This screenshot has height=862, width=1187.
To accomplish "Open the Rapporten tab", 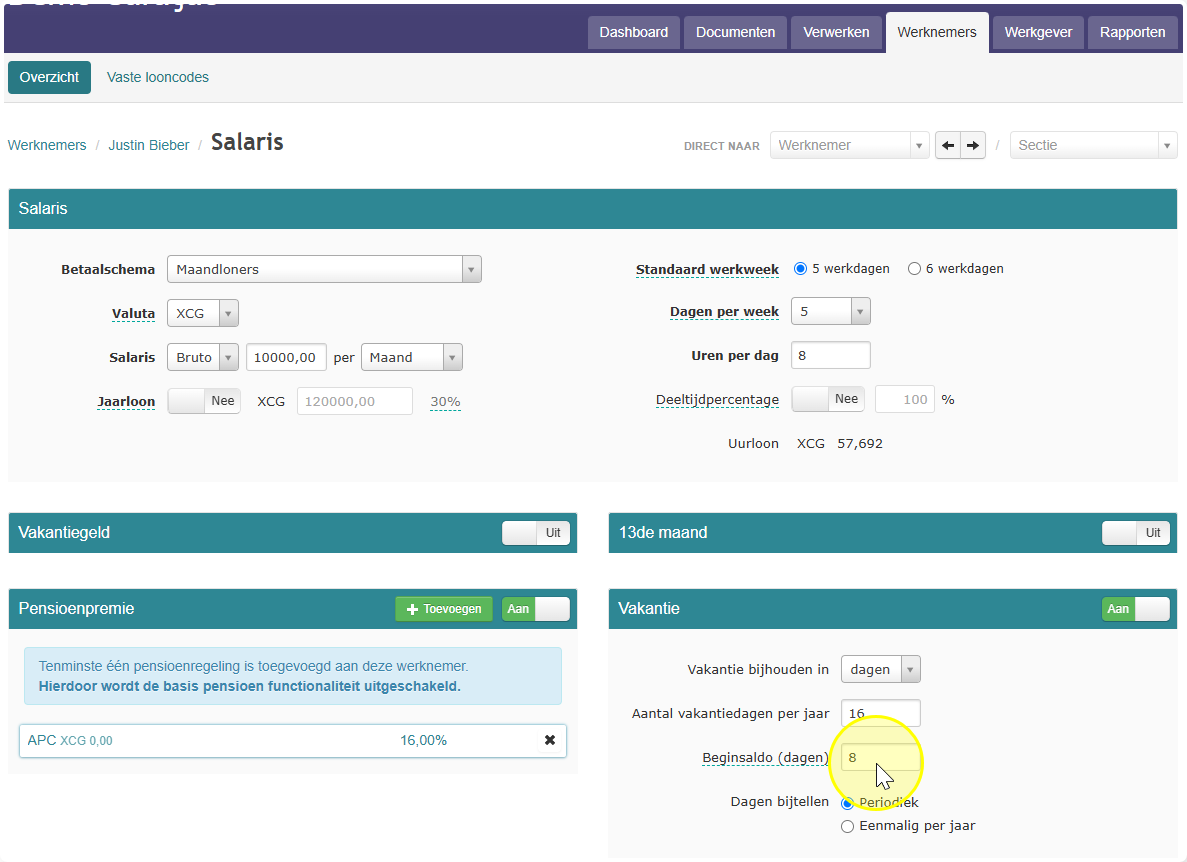I will point(1132,33).
